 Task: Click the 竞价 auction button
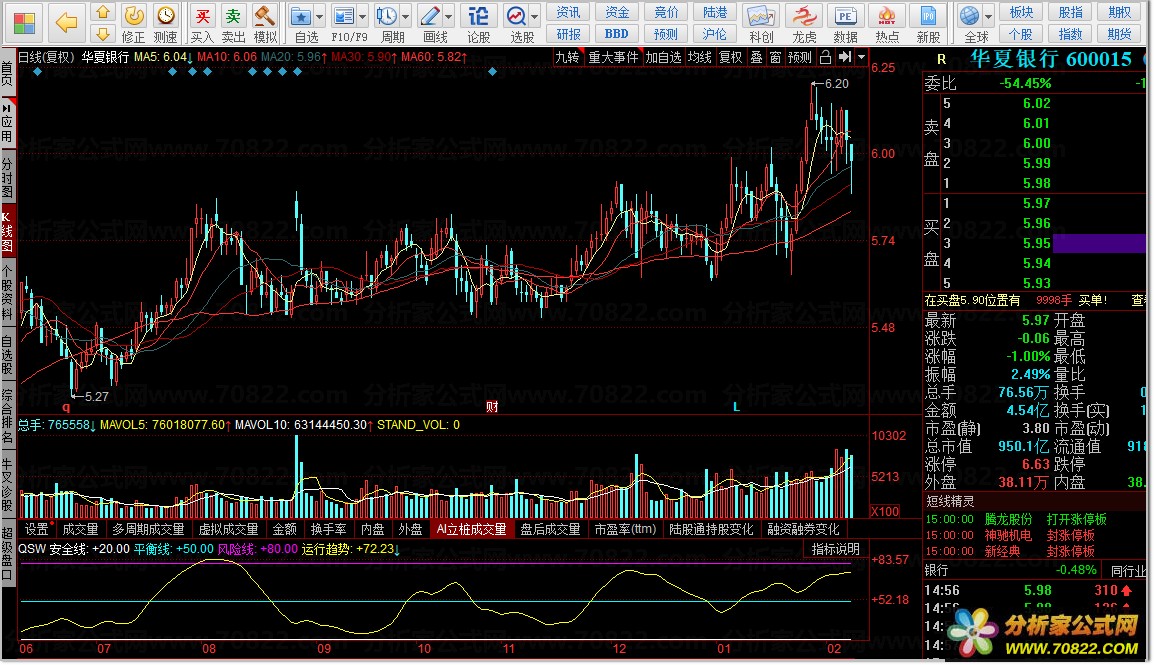point(666,13)
